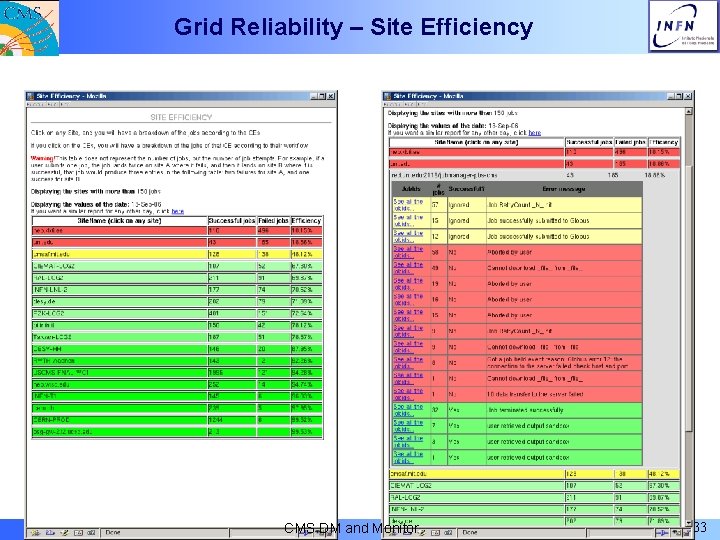720x540 pixels.
Task: Select INFN-T1 site in left window
Action: click(119, 396)
